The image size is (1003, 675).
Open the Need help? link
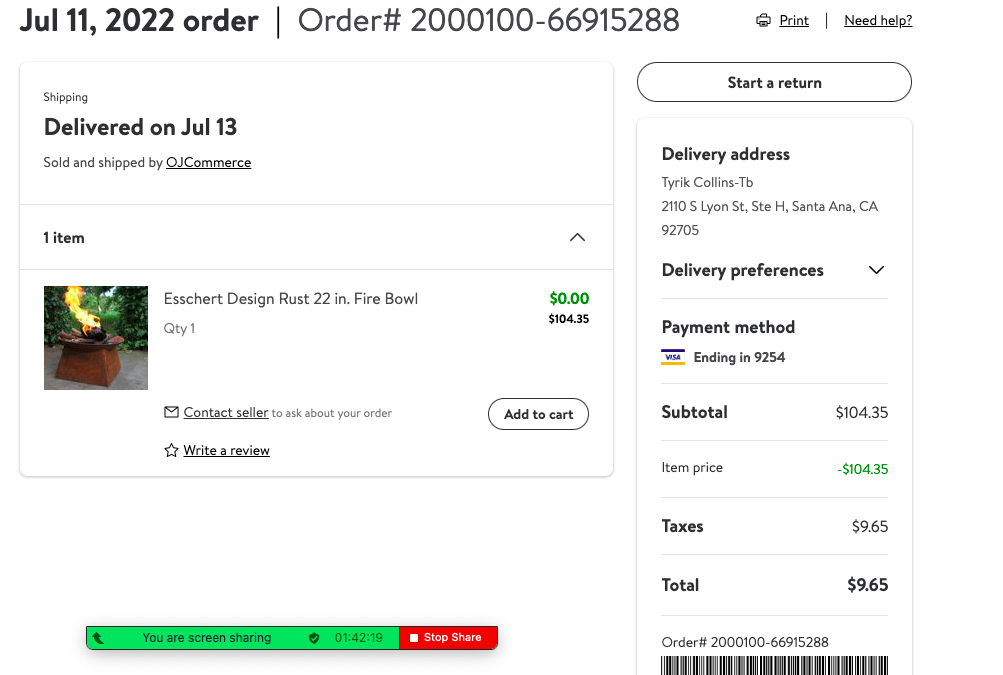(878, 20)
